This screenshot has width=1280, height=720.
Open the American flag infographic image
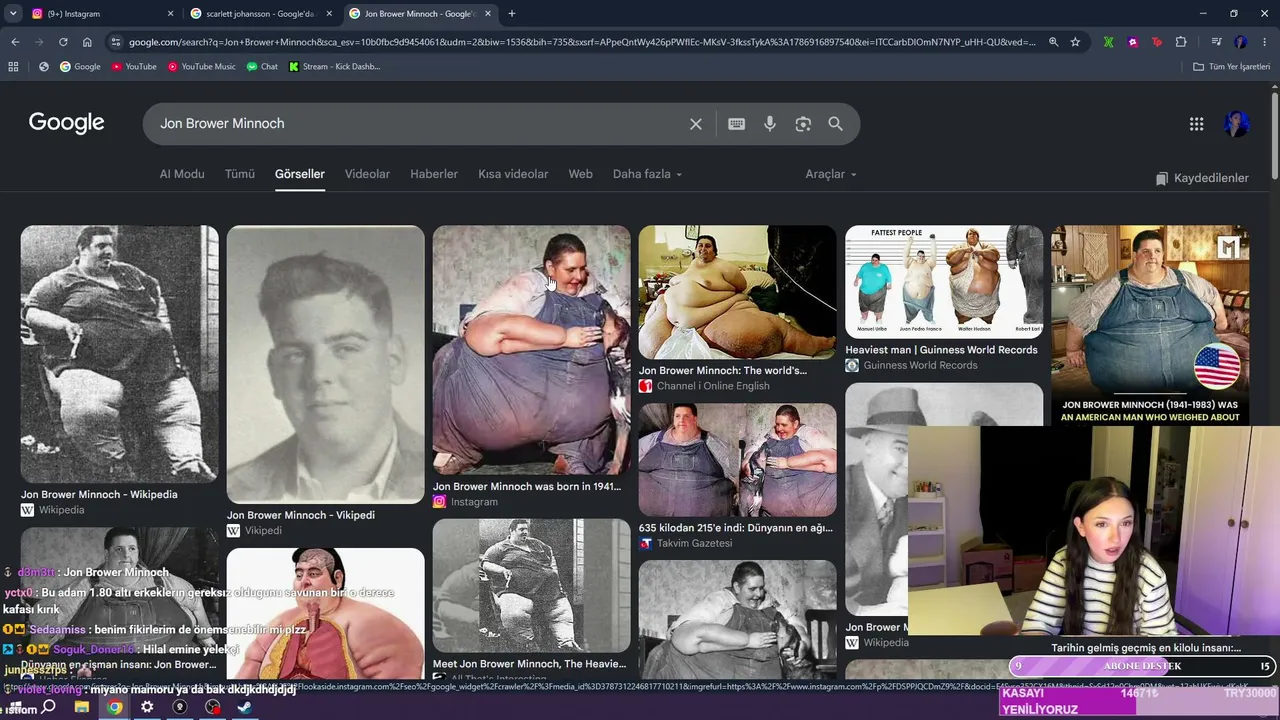[x=1150, y=325]
